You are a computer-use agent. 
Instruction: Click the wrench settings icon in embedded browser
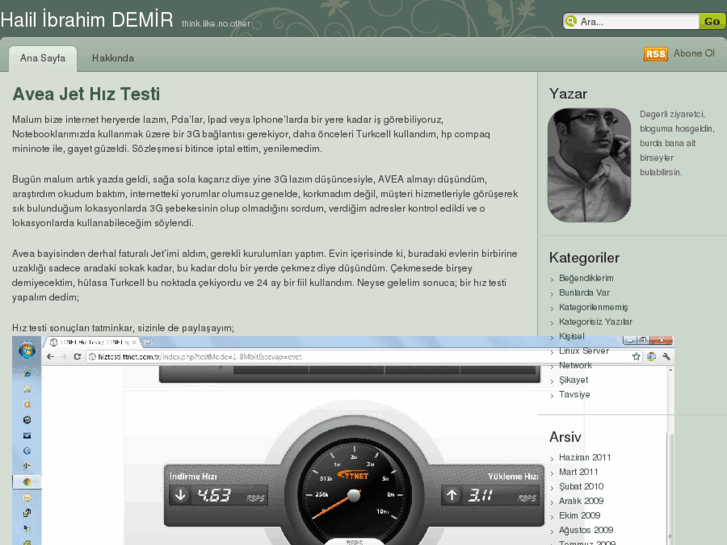tap(667, 356)
